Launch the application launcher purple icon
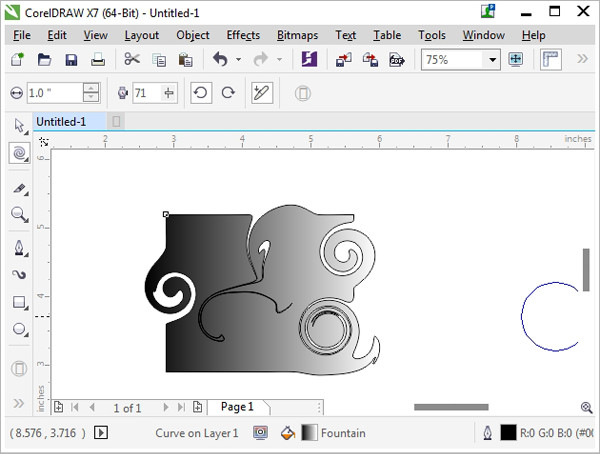Screen dimensions: 600x454 point(310,59)
